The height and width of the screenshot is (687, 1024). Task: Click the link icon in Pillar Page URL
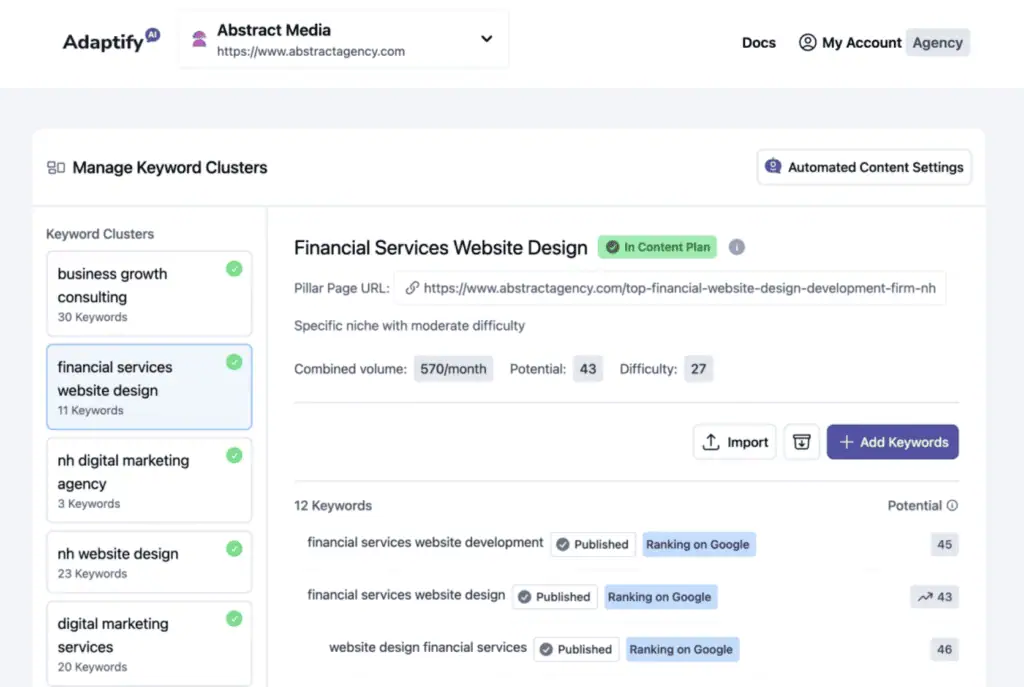411,288
